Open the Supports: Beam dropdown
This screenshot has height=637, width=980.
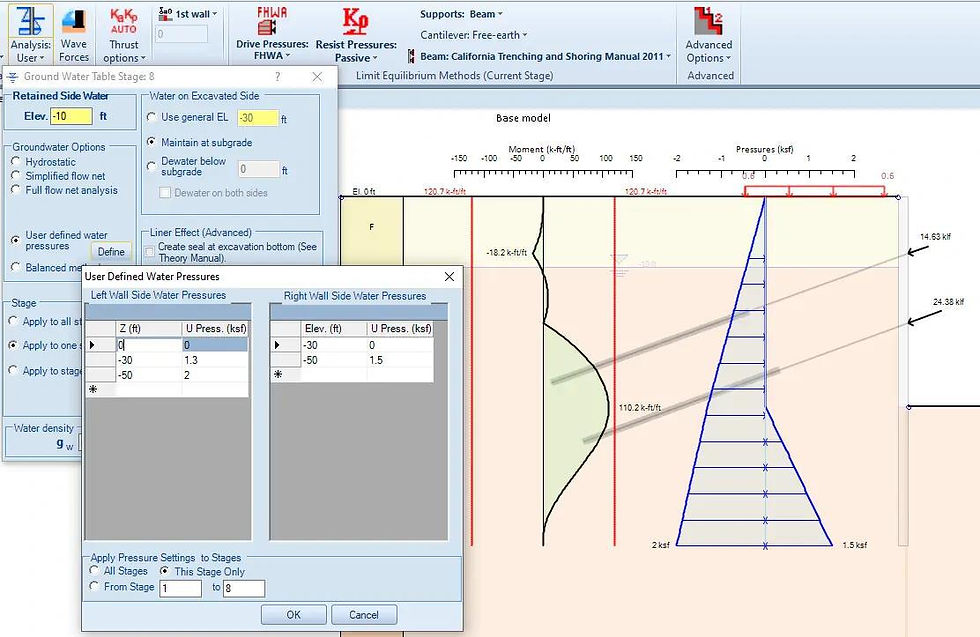(461, 14)
